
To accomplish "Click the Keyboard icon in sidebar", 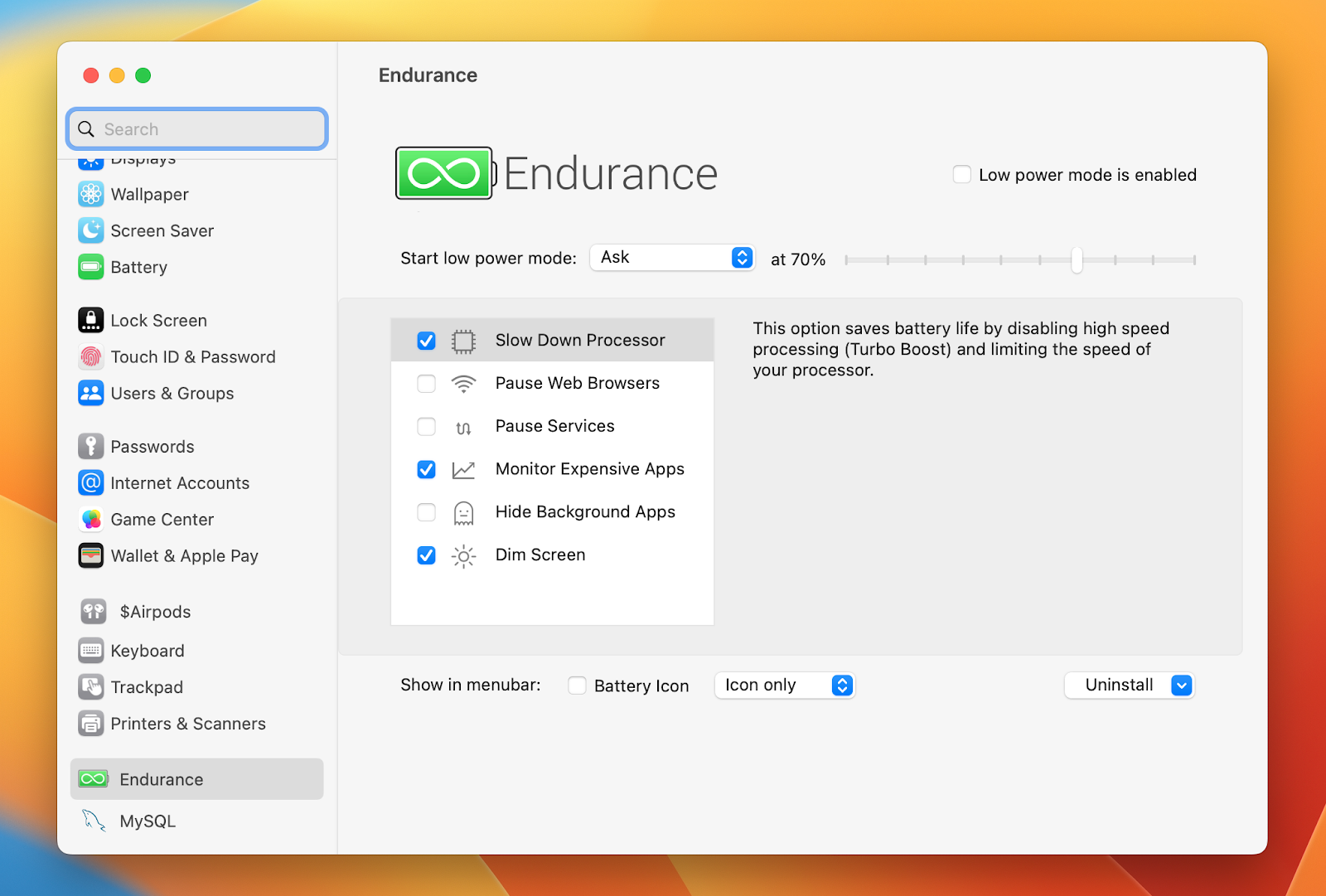I will 91,651.
